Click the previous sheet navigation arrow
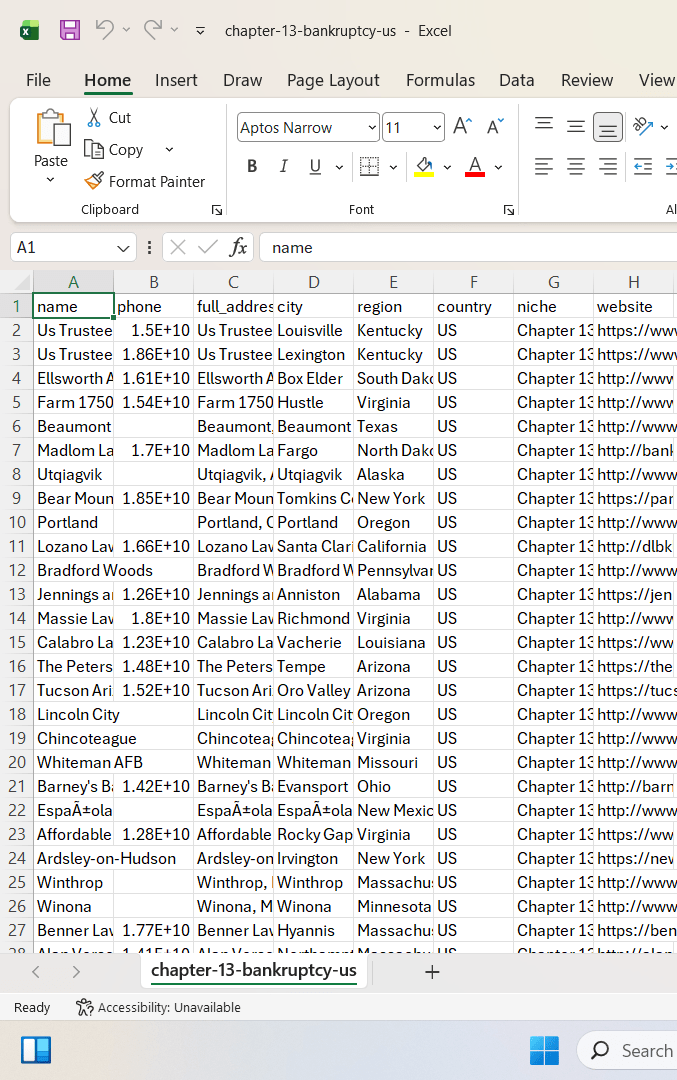The height and width of the screenshot is (1080, 677). click(x=36, y=972)
